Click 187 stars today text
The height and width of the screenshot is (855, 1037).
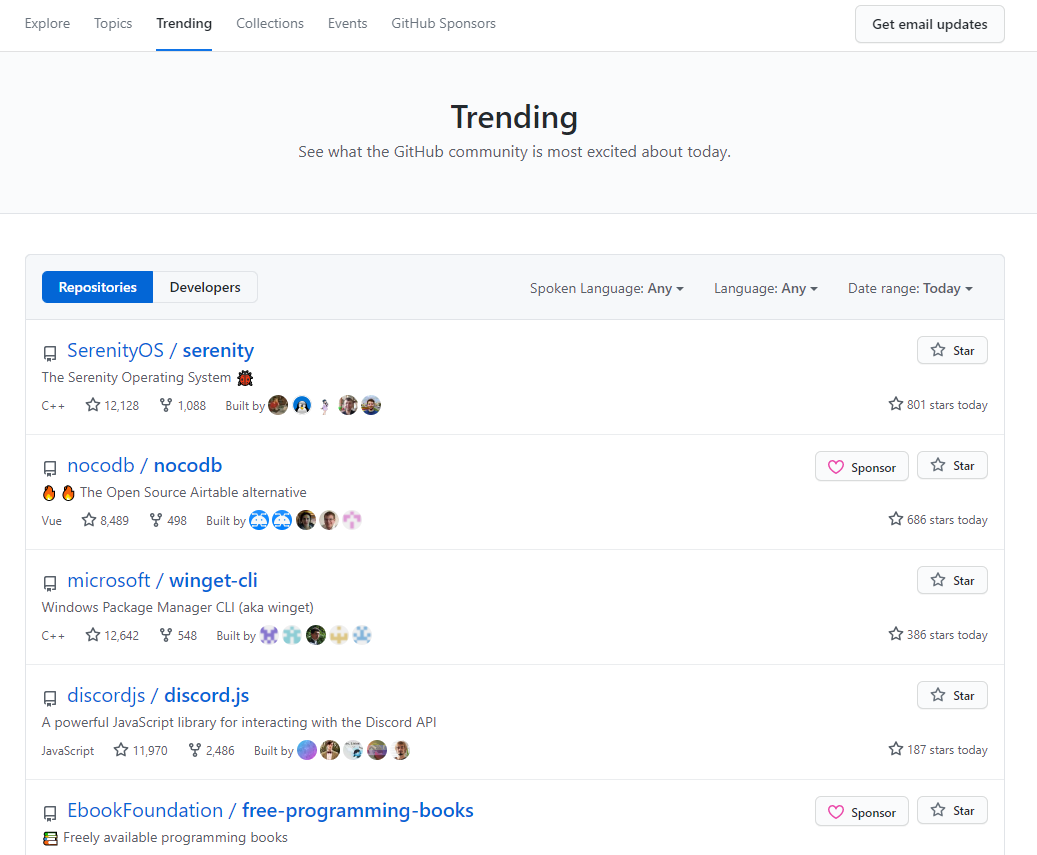[938, 749]
